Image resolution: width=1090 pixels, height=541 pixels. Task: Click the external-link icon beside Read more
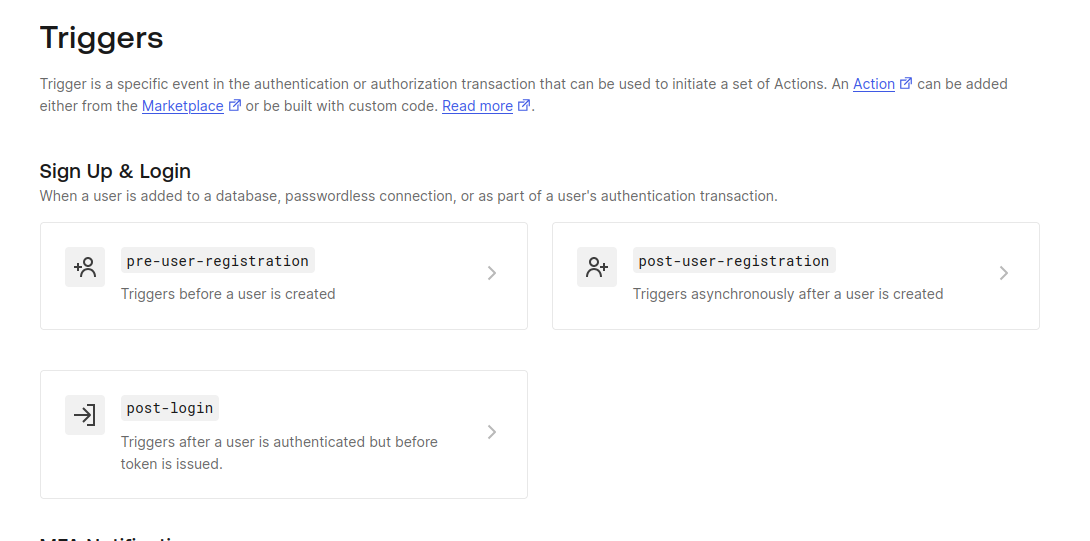tap(524, 105)
